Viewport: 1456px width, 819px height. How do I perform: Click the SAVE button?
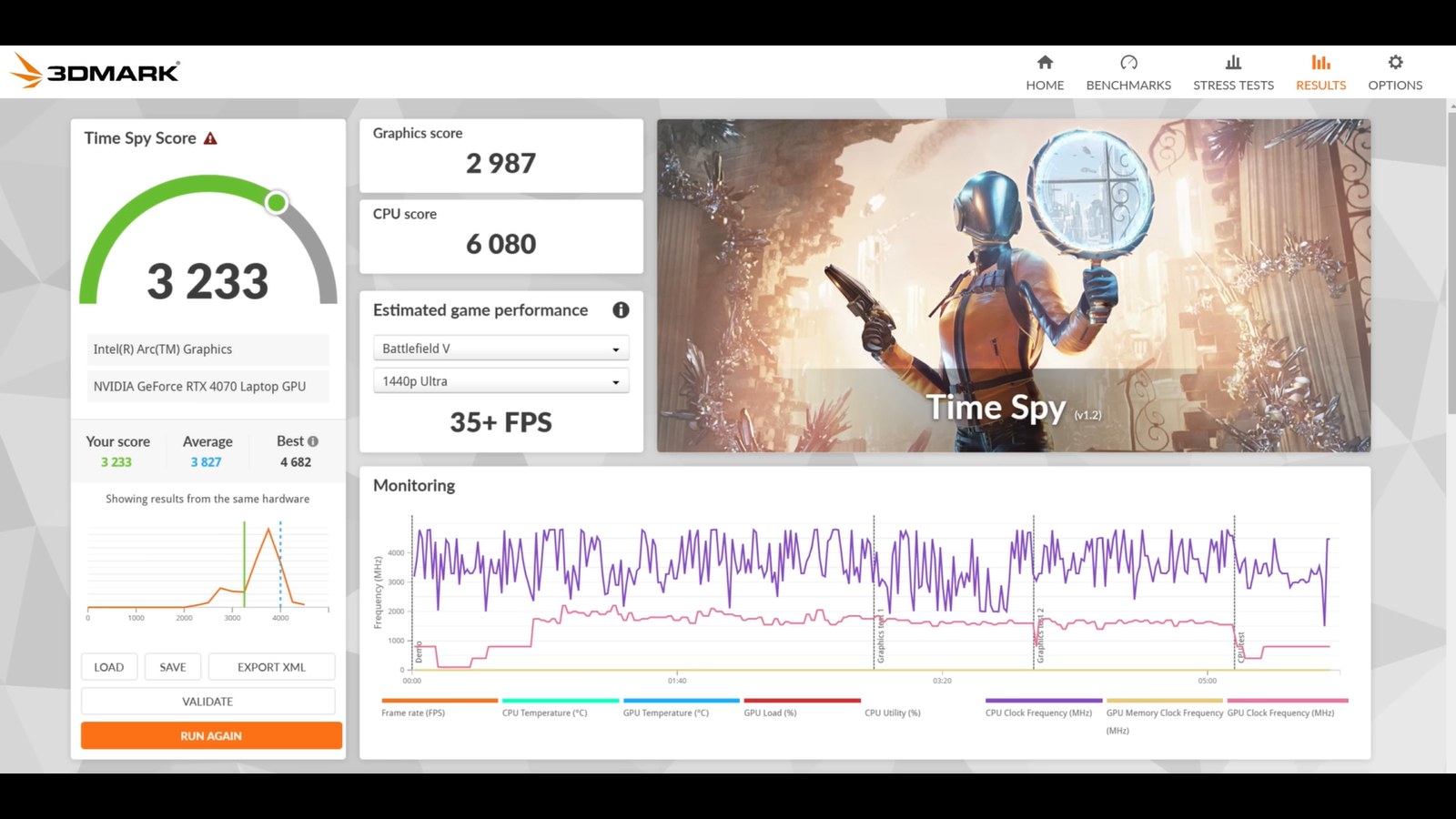click(173, 667)
